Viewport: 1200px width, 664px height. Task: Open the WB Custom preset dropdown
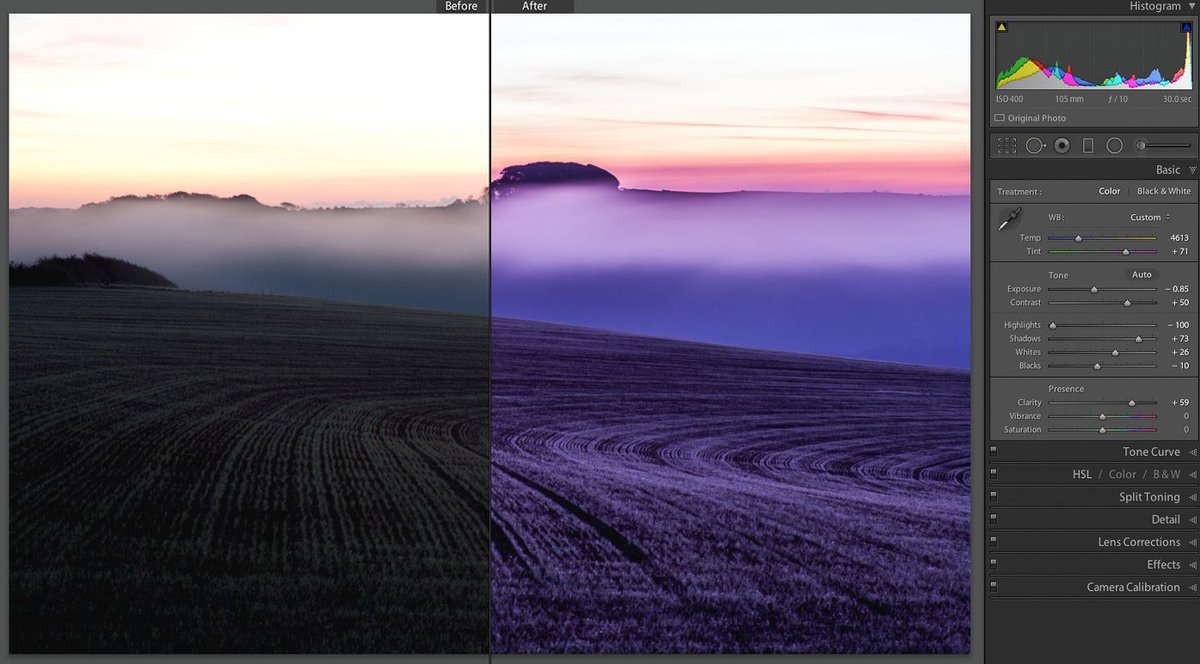point(1150,217)
